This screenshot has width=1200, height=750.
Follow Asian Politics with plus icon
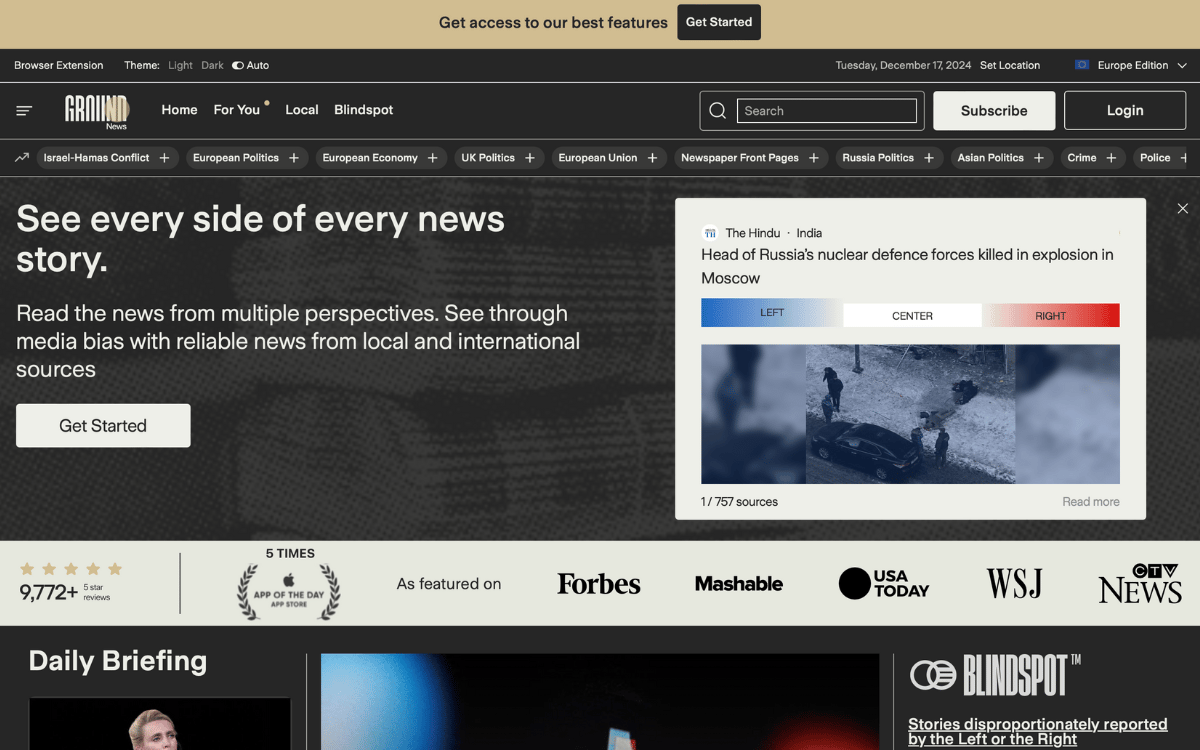pyautogui.click(x=1039, y=158)
